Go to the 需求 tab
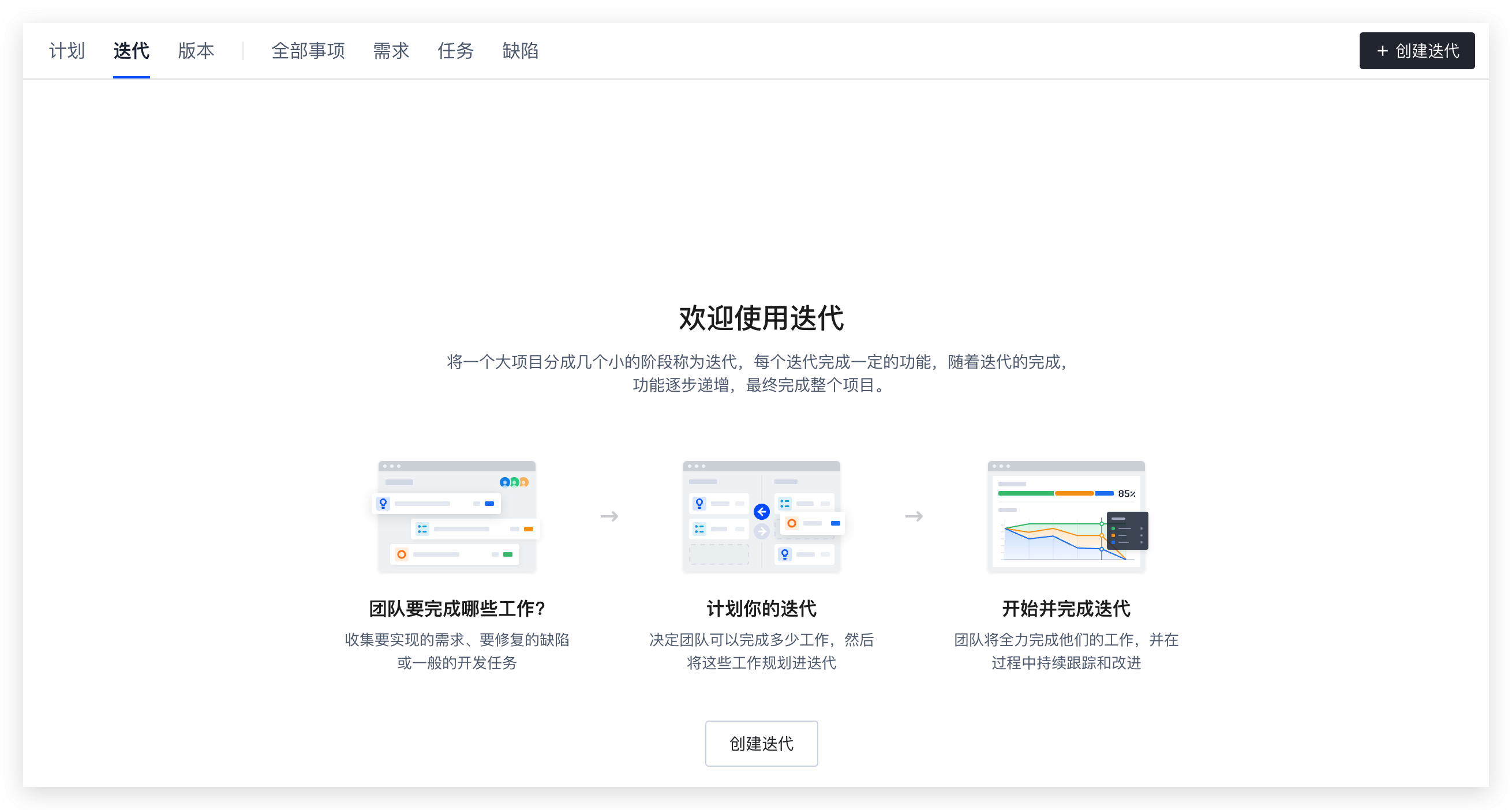Viewport: 1512px width, 810px height. [x=391, y=51]
